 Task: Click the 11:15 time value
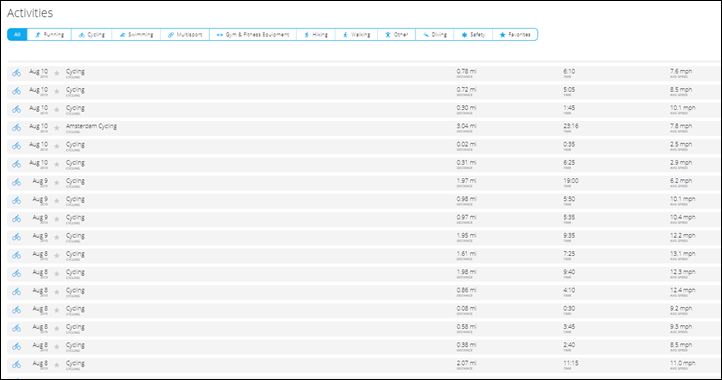tap(571, 363)
